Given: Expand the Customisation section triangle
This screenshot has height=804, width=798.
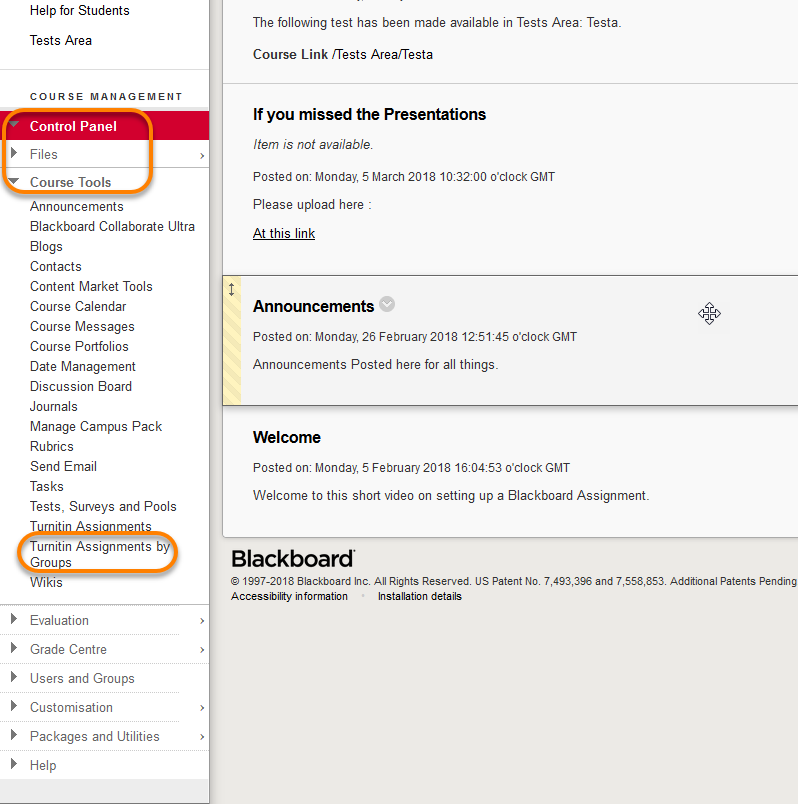Looking at the screenshot, I should click(14, 706).
